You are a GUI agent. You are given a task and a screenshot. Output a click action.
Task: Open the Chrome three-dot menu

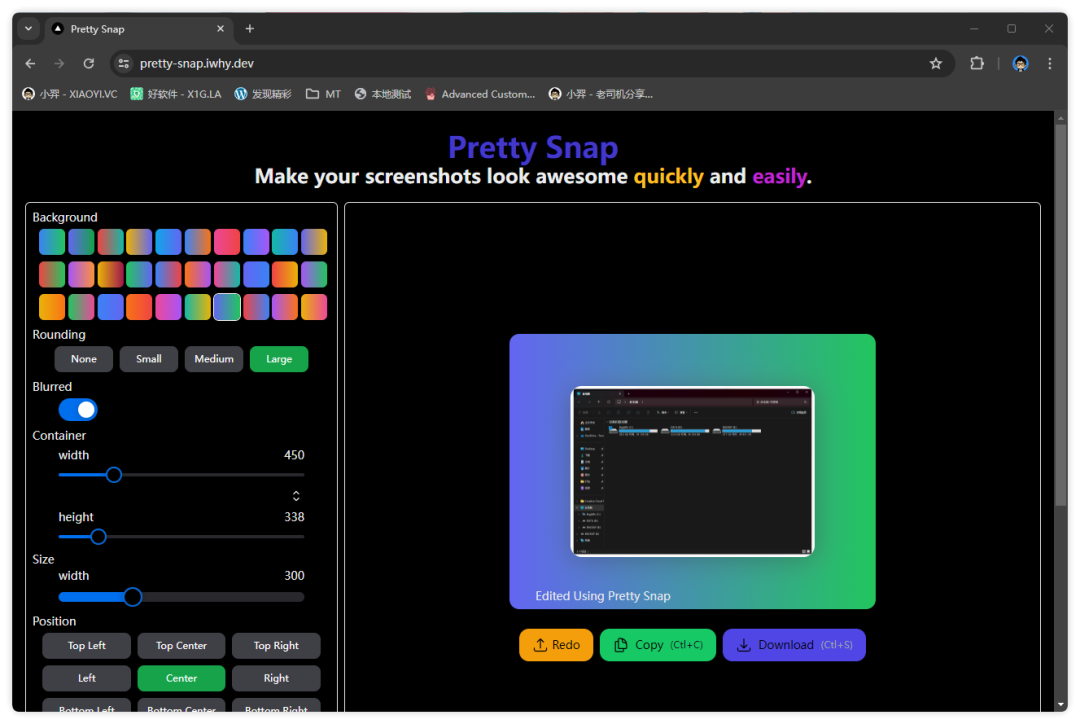click(x=1049, y=63)
